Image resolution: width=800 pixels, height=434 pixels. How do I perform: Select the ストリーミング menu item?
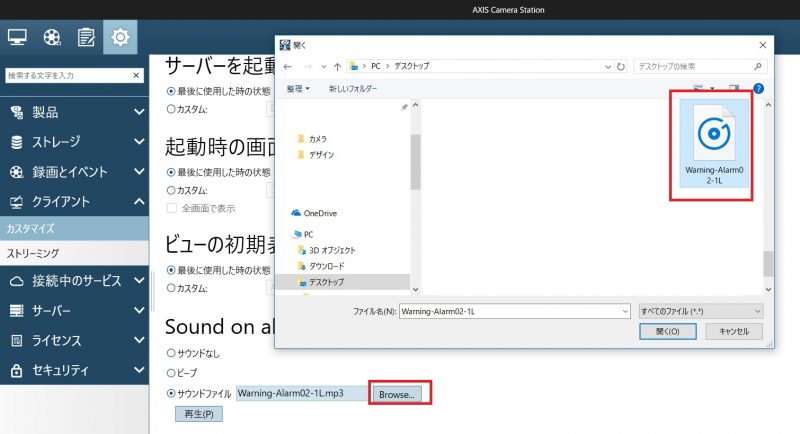click(74, 253)
